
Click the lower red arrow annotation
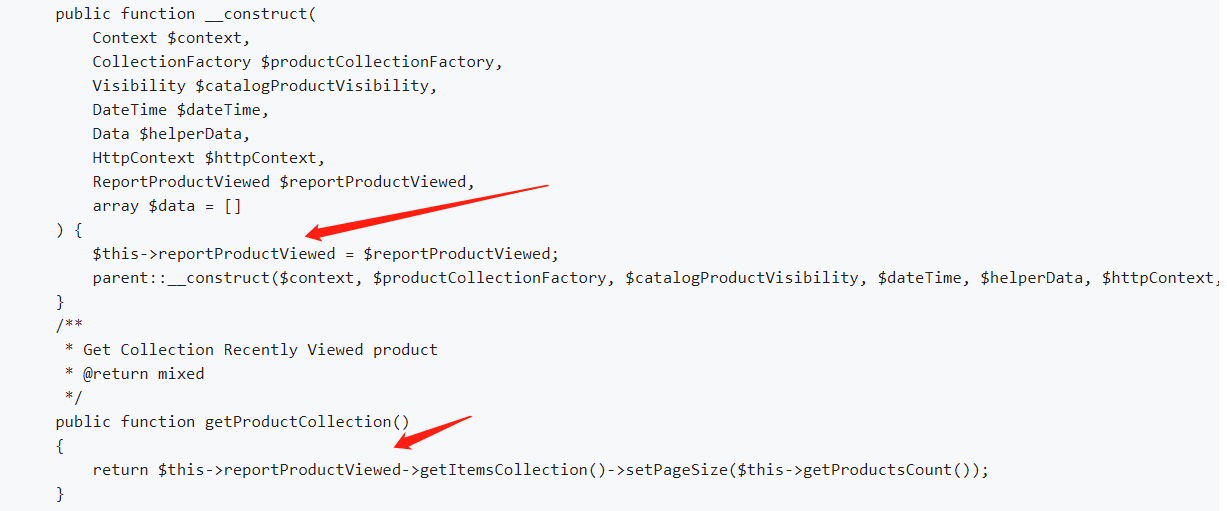433,432
